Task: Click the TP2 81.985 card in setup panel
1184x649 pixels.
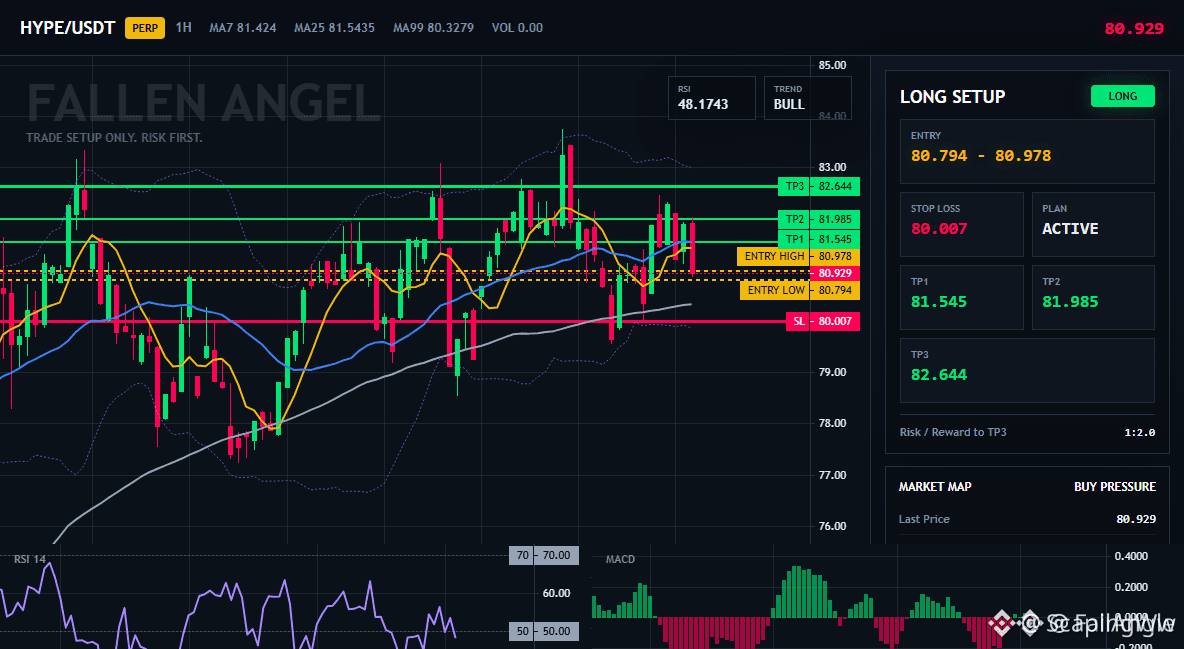Action: pos(1093,297)
